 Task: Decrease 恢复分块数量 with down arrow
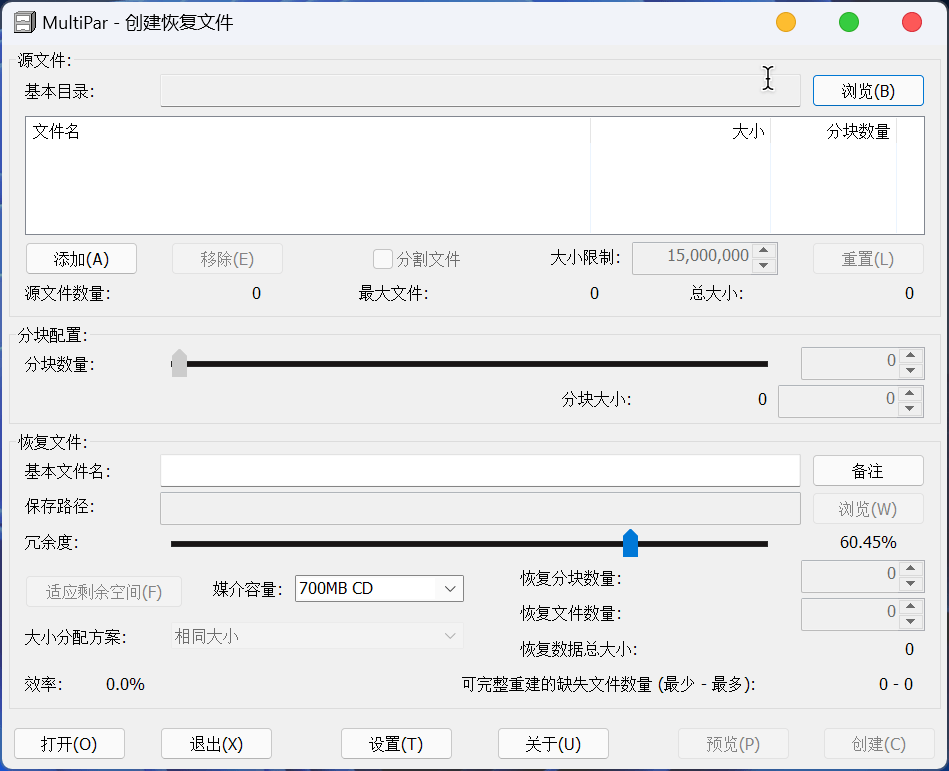coord(911,584)
